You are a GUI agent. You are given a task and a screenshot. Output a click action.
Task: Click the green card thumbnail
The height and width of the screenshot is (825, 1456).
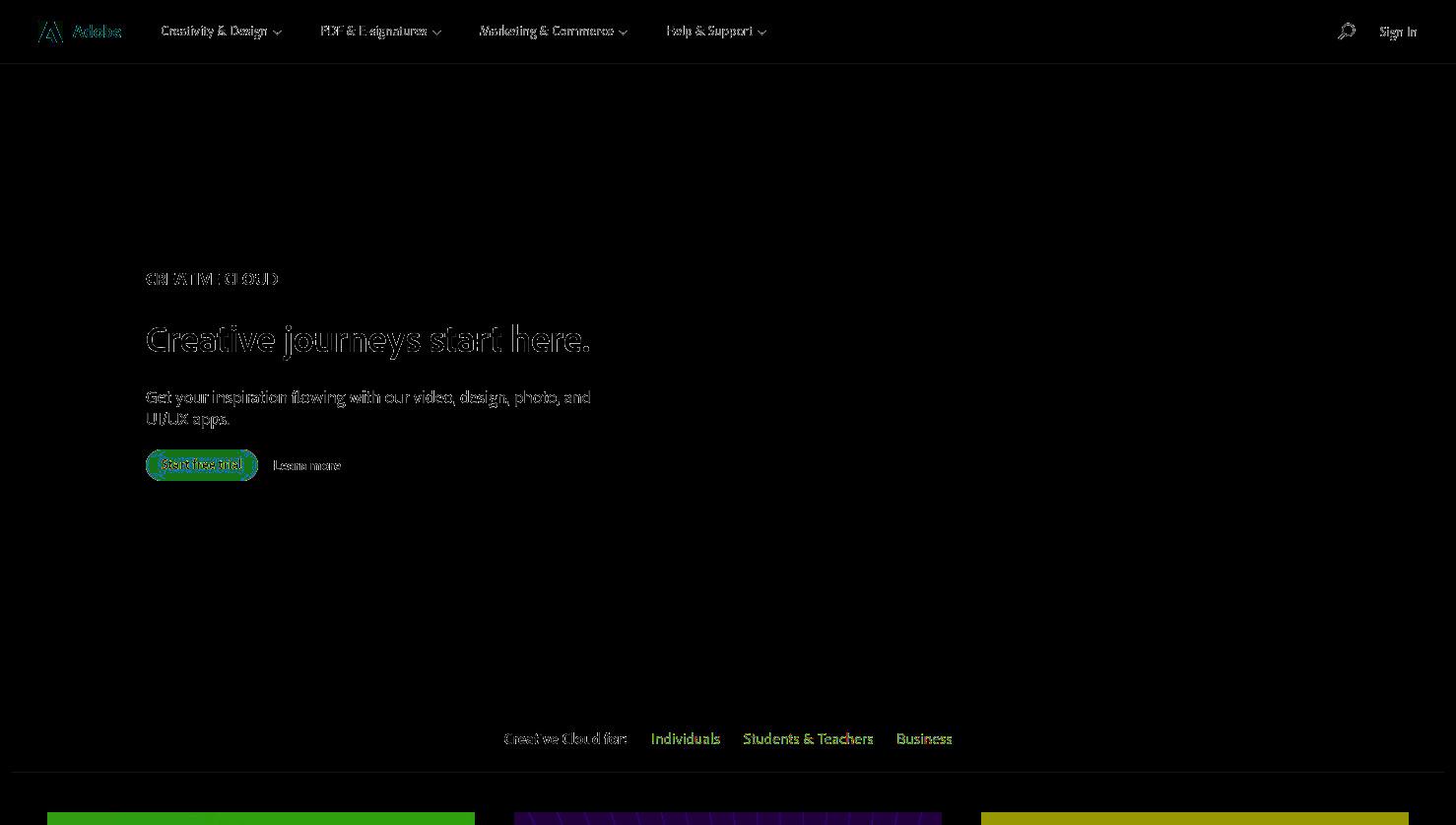tap(261, 818)
